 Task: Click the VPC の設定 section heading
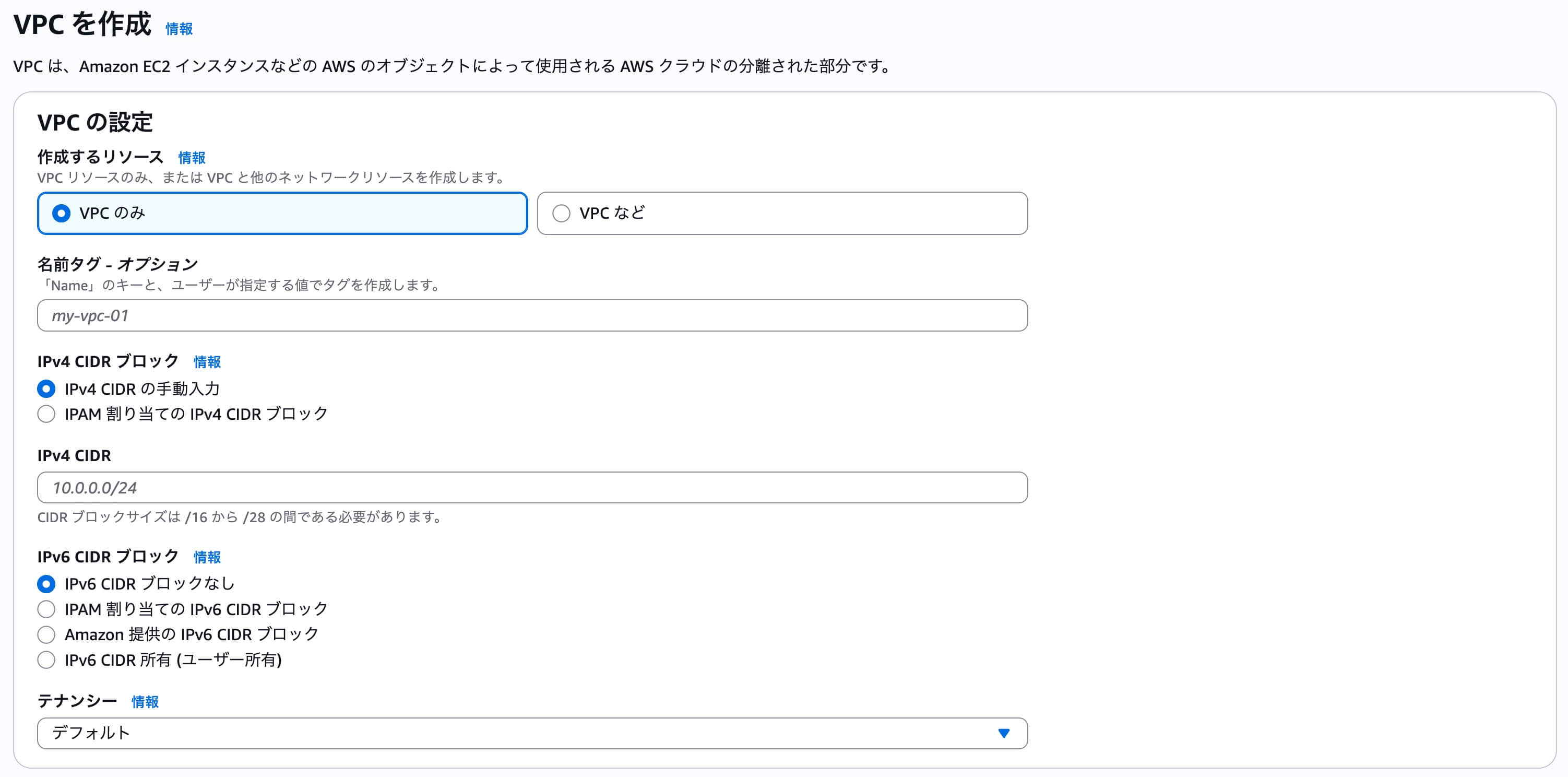(96, 122)
